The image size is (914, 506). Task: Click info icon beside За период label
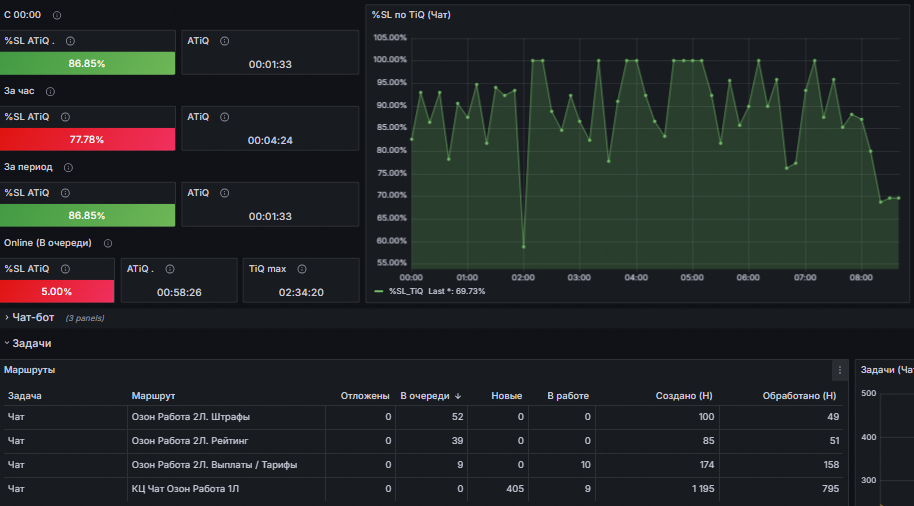click(68, 168)
